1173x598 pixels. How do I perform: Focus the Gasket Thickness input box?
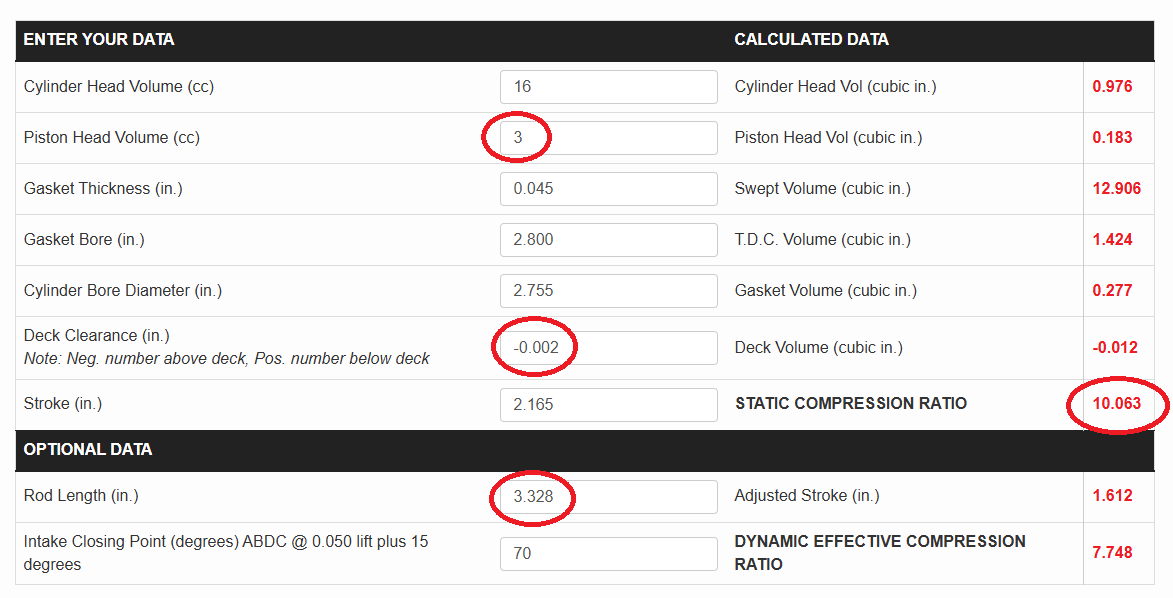coord(608,189)
